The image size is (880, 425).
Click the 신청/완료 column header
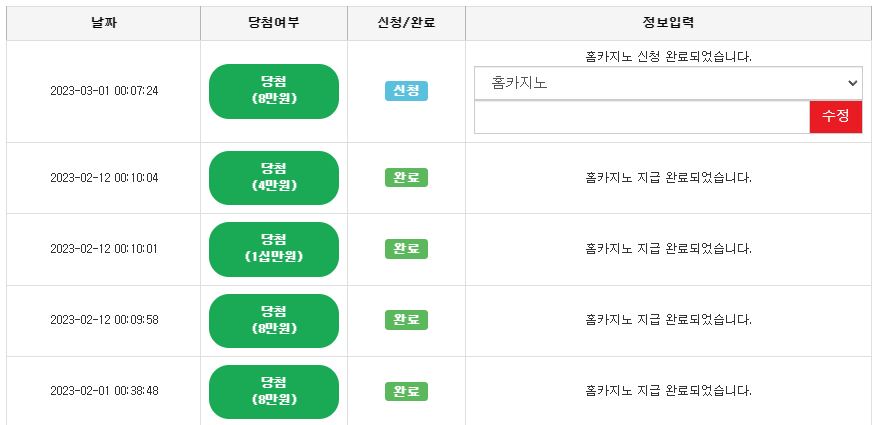406,23
